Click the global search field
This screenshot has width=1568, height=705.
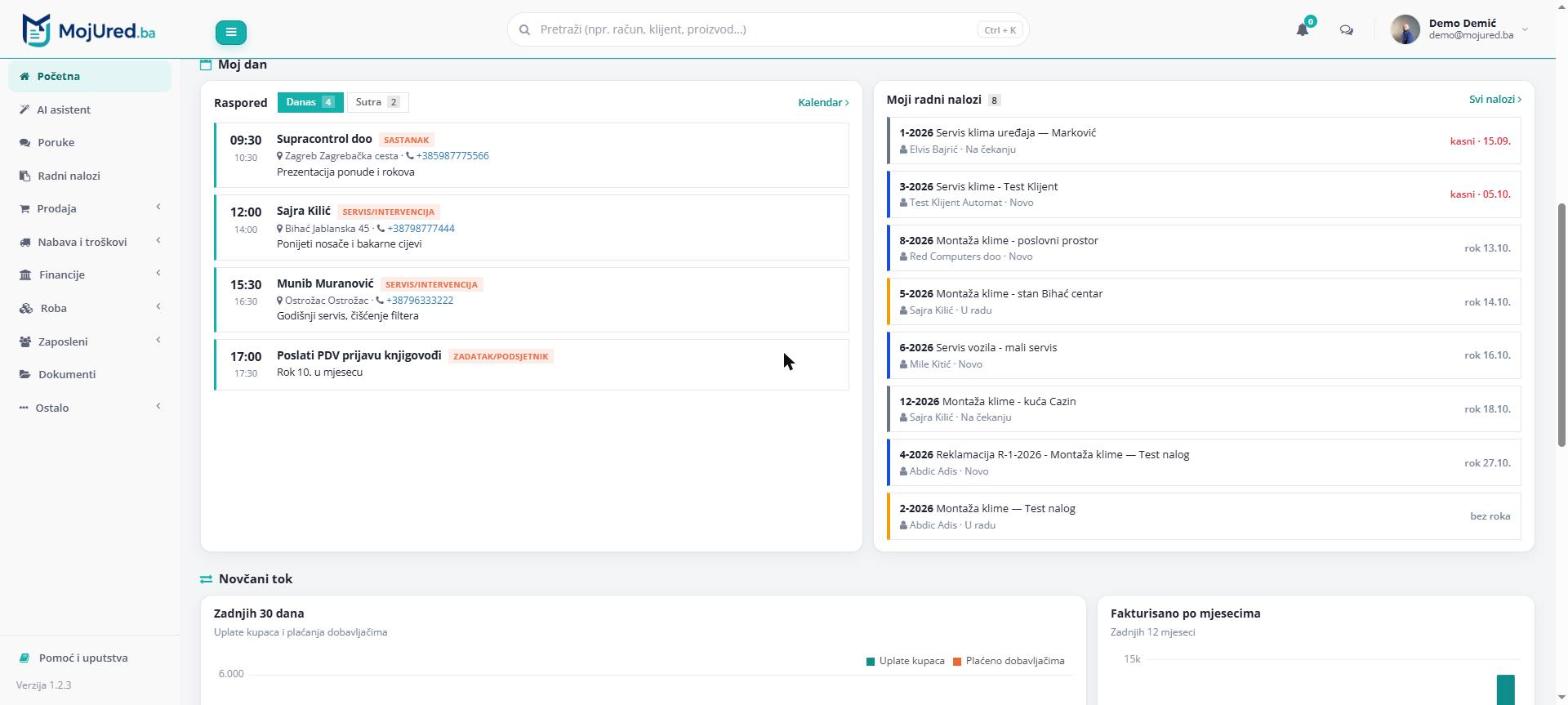point(768,30)
